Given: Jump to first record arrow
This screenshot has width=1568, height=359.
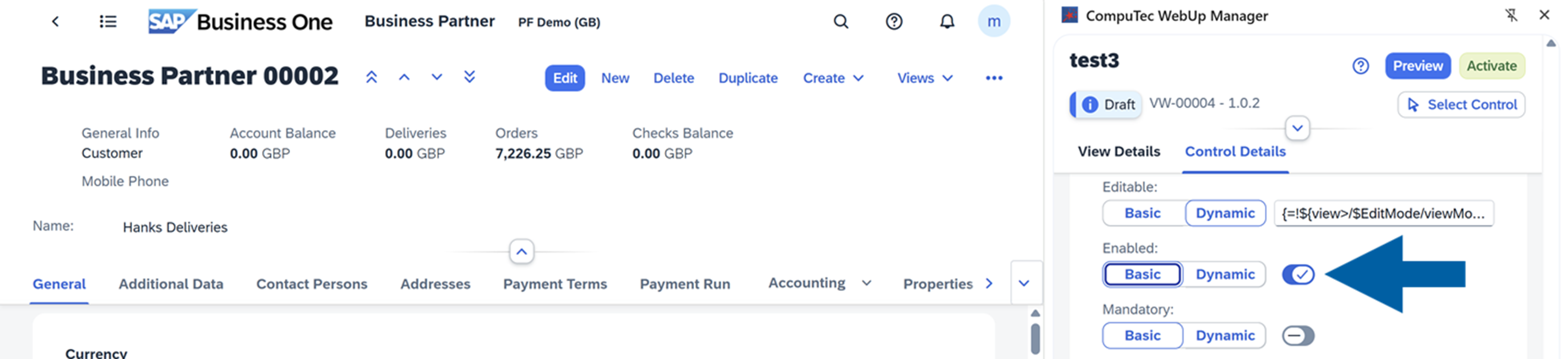Looking at the screenshot, I should click(x=371, y=77).
